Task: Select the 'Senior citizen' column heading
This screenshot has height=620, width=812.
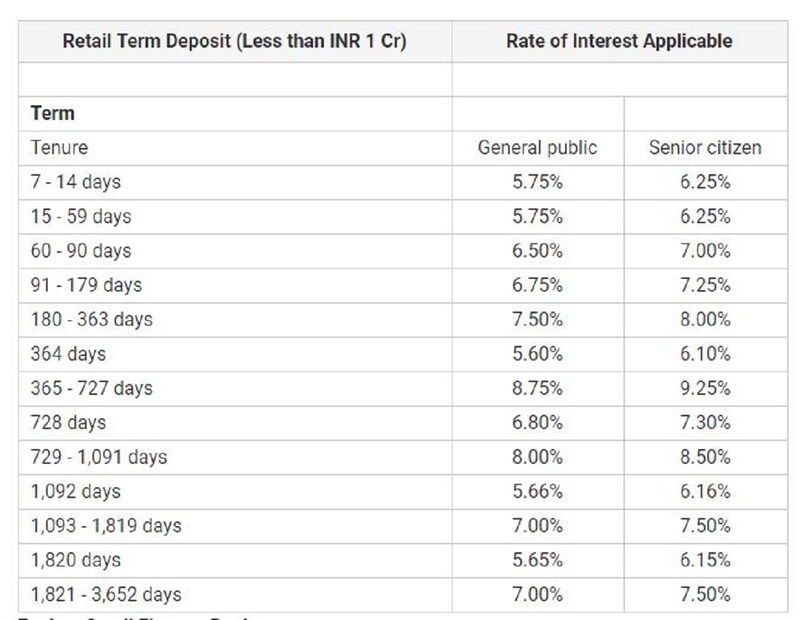Action: coord(705,148)
